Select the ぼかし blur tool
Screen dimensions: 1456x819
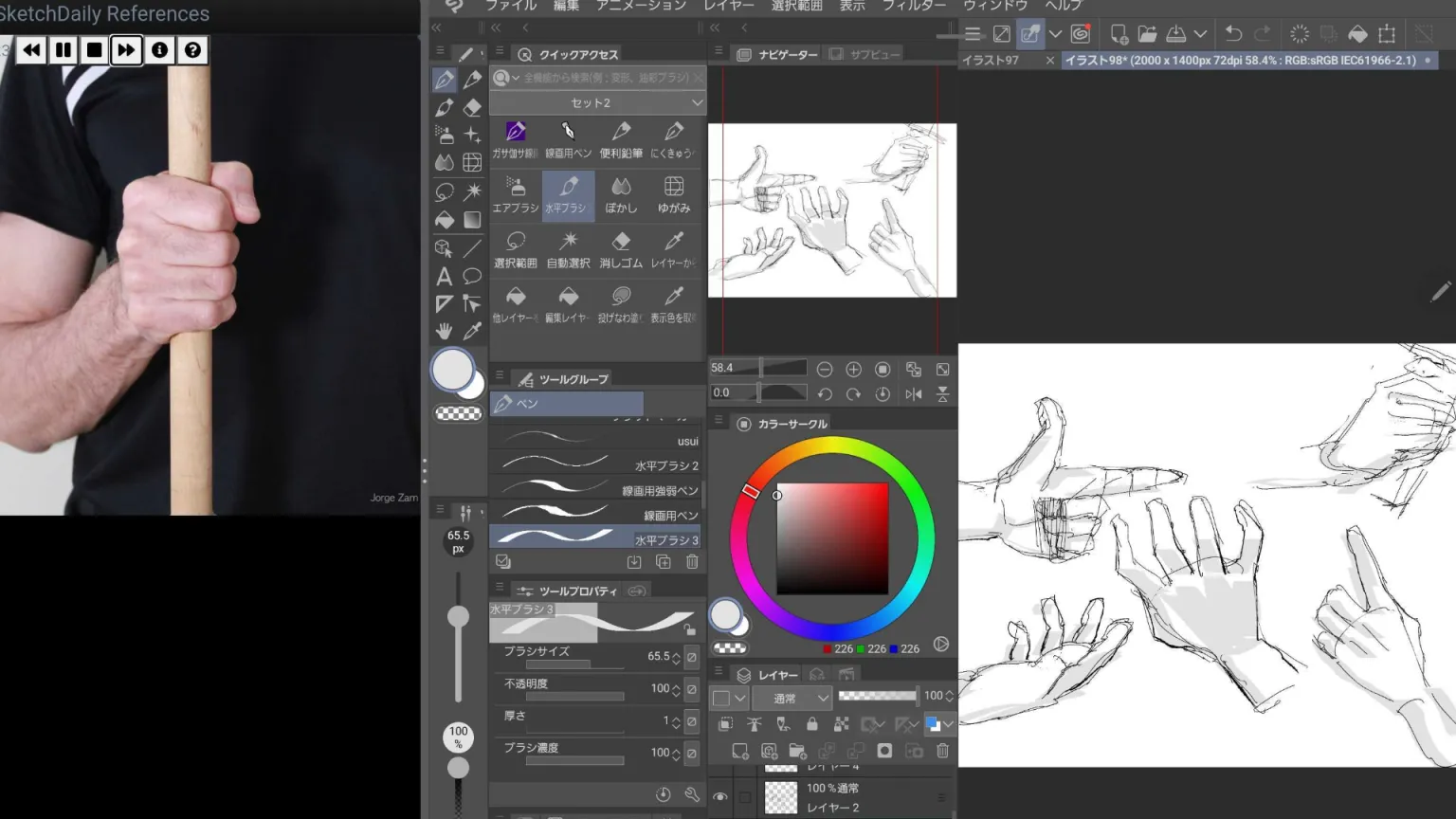[x=621, y=194]
